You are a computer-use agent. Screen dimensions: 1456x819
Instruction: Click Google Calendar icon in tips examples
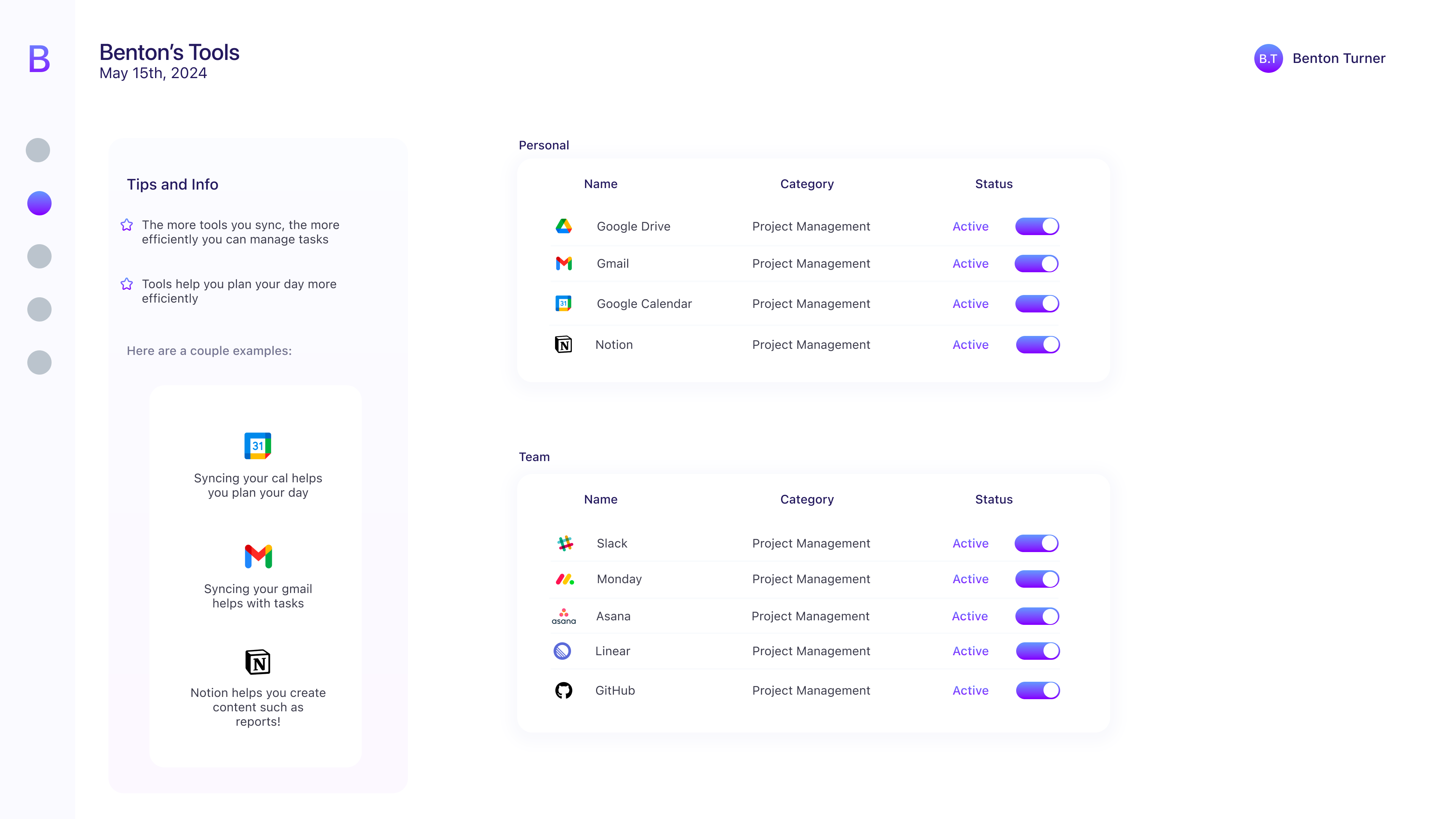click(x=258, y=446)
